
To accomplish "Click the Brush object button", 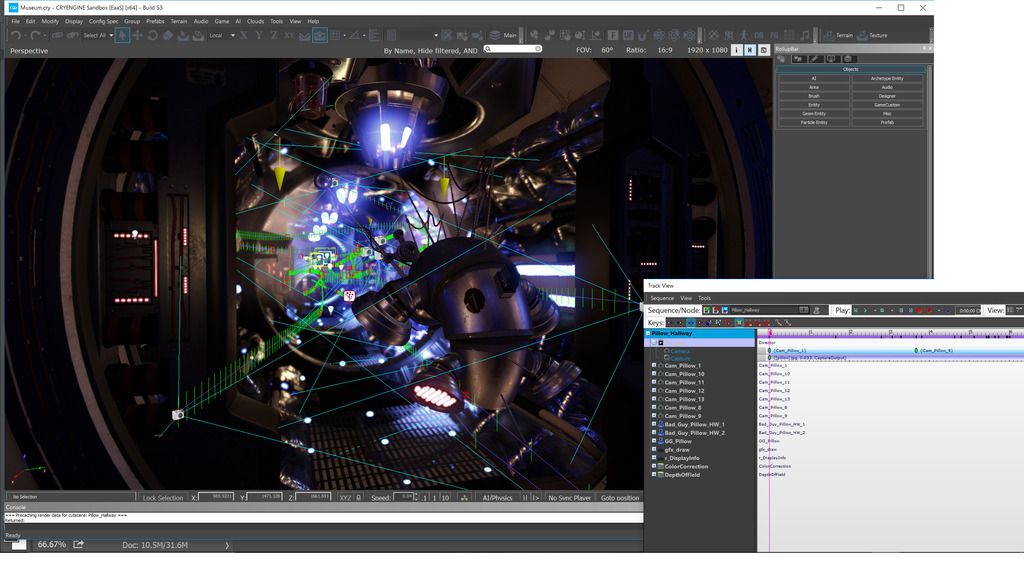I will (x=814, y=96).
